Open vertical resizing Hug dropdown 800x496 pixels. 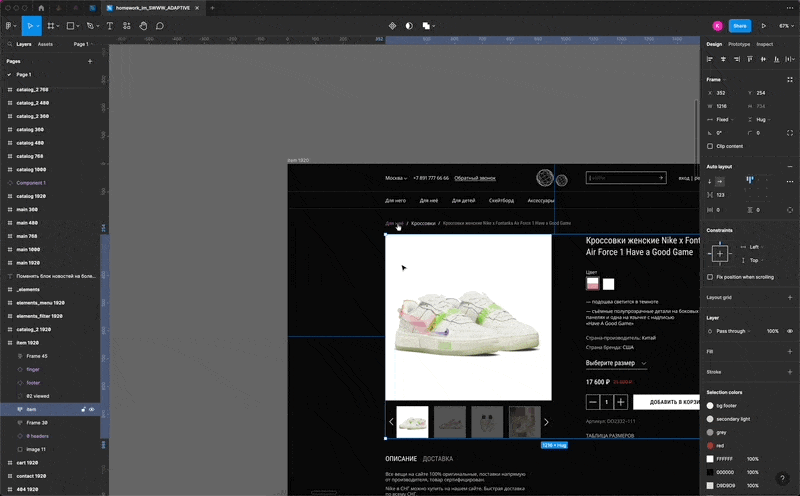coord(759,119)
